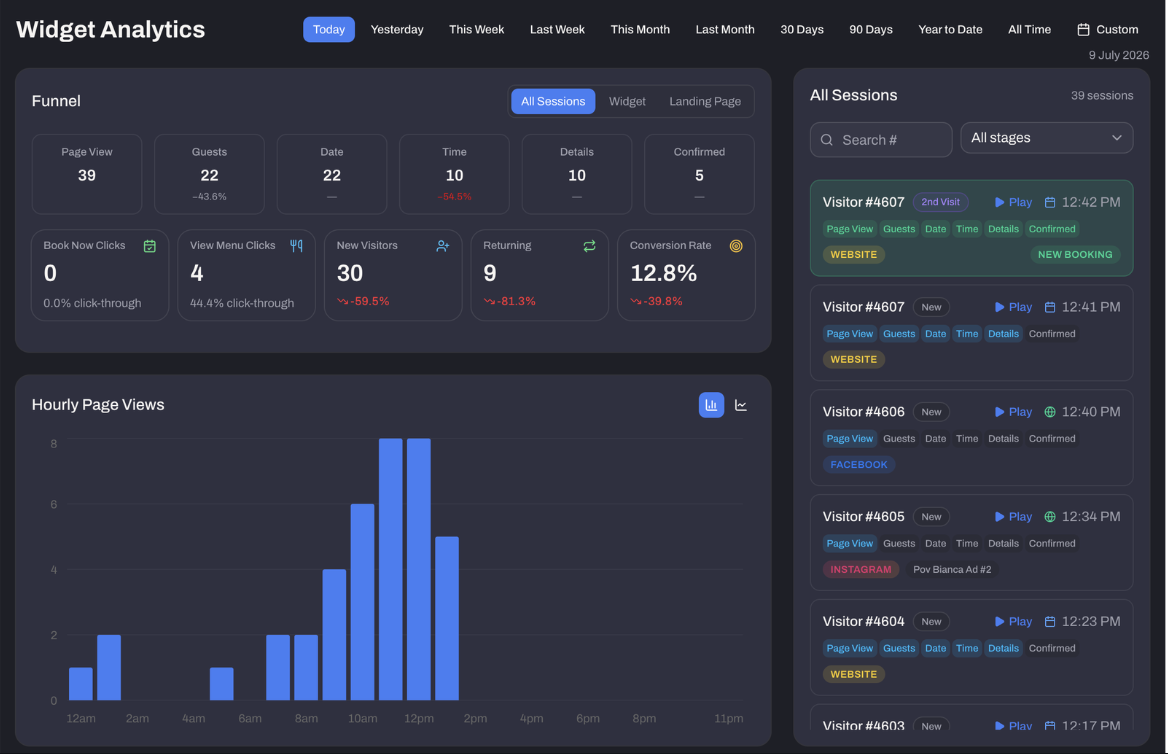Open the Time funnel card
This screenshot has height=754, width=1168.
click(454, 174)
